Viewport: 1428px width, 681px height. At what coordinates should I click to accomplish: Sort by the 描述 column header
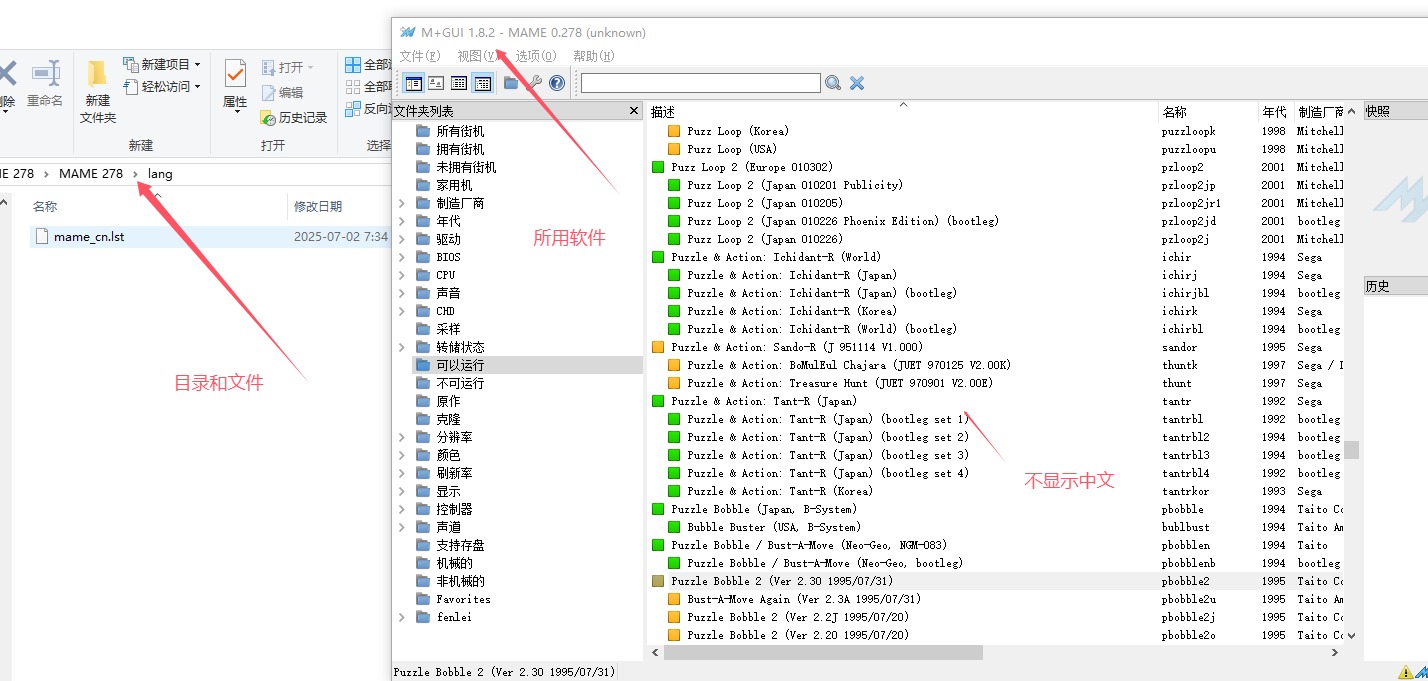tap(902, 111)
